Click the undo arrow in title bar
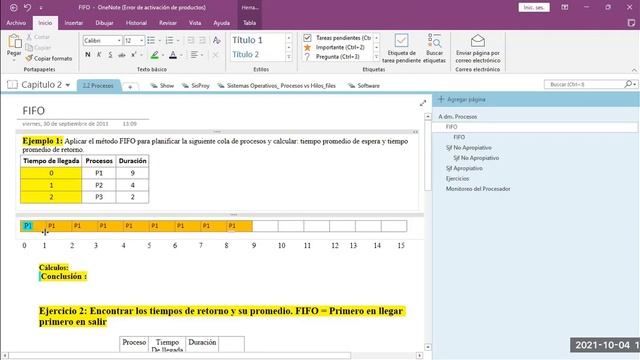This screenshot has height=360, width=640. click(27, 7)
